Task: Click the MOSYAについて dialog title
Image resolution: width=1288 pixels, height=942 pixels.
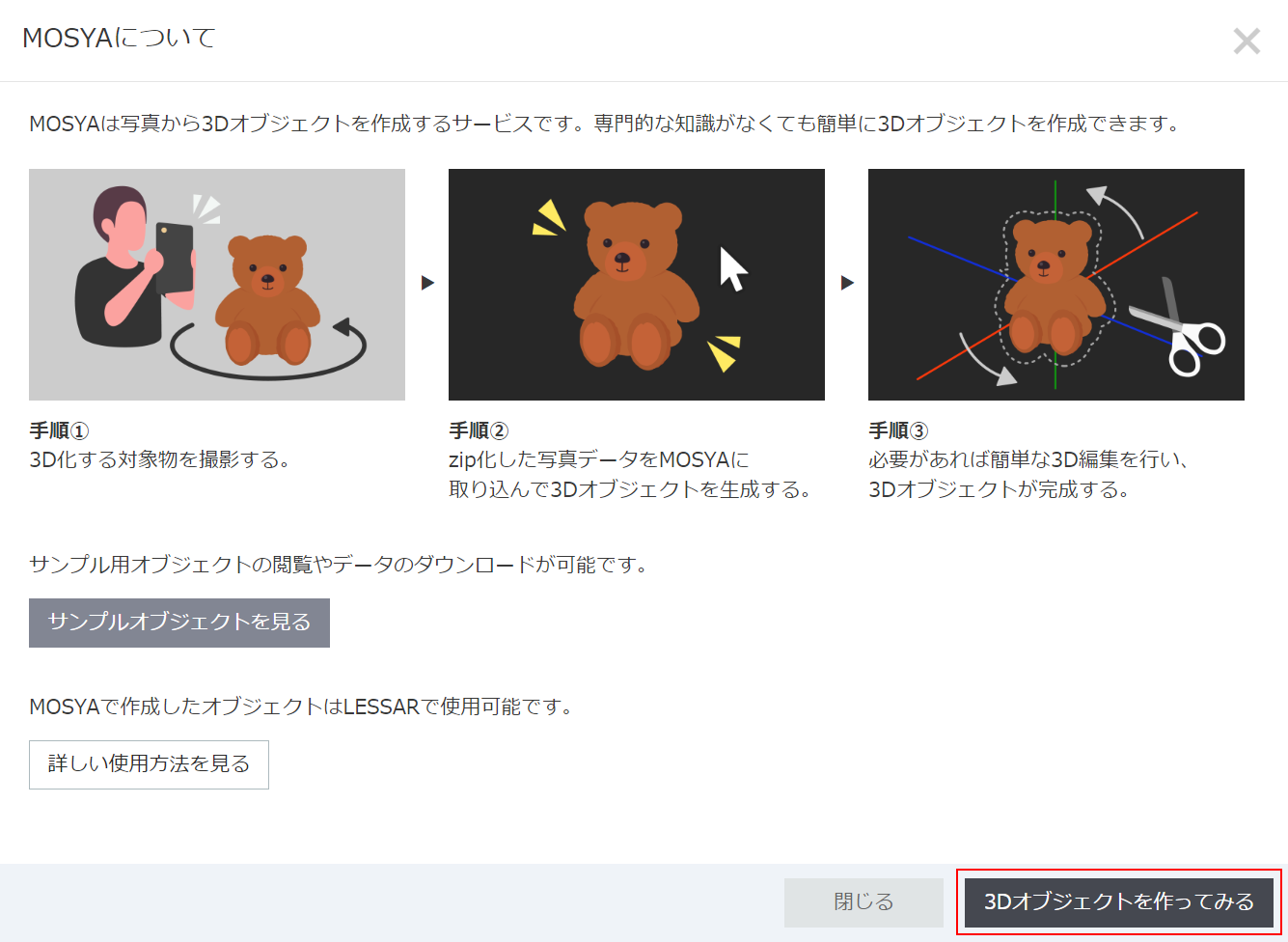Action: tap(119, 39)
